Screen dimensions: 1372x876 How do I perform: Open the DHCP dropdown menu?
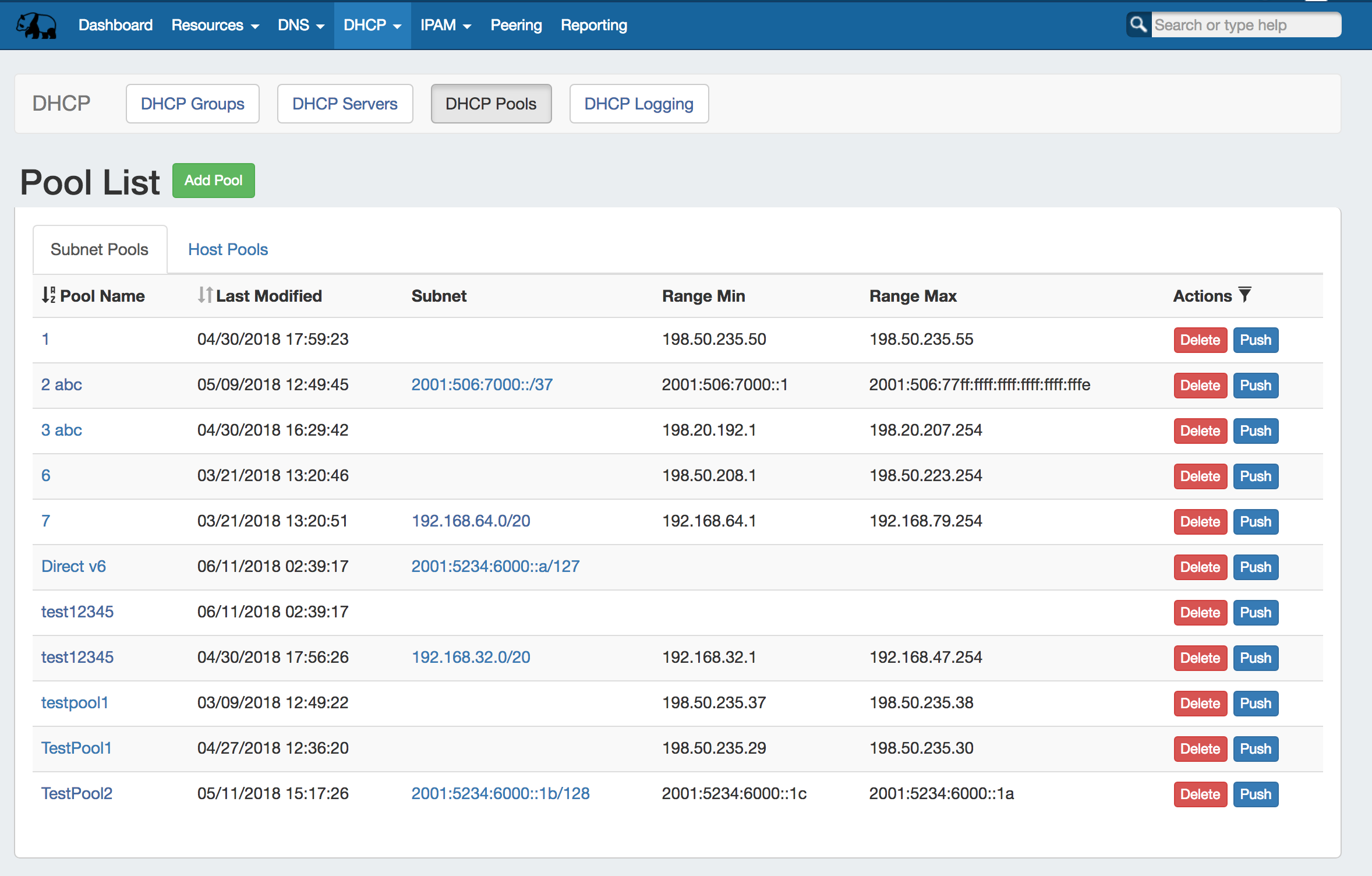coord(372,25)
